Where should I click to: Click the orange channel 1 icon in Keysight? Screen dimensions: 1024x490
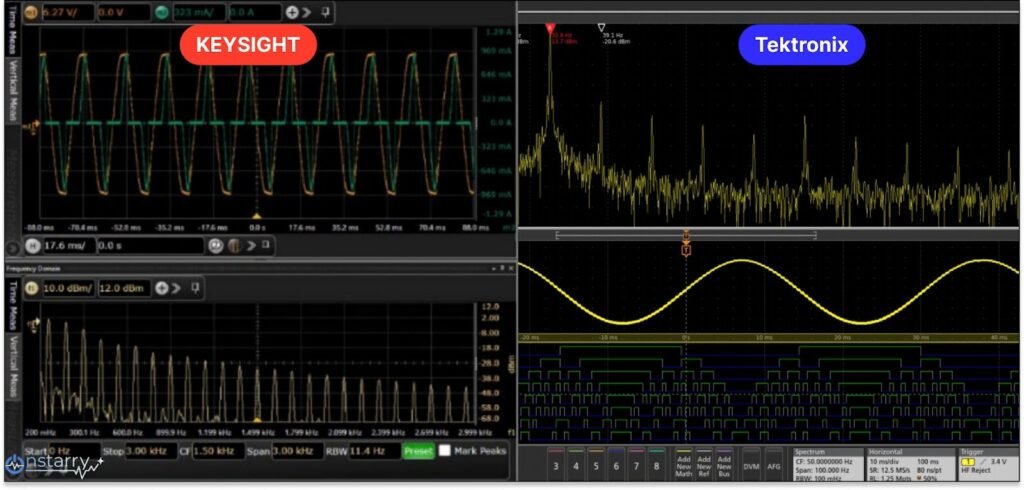(x=30, y=12)
